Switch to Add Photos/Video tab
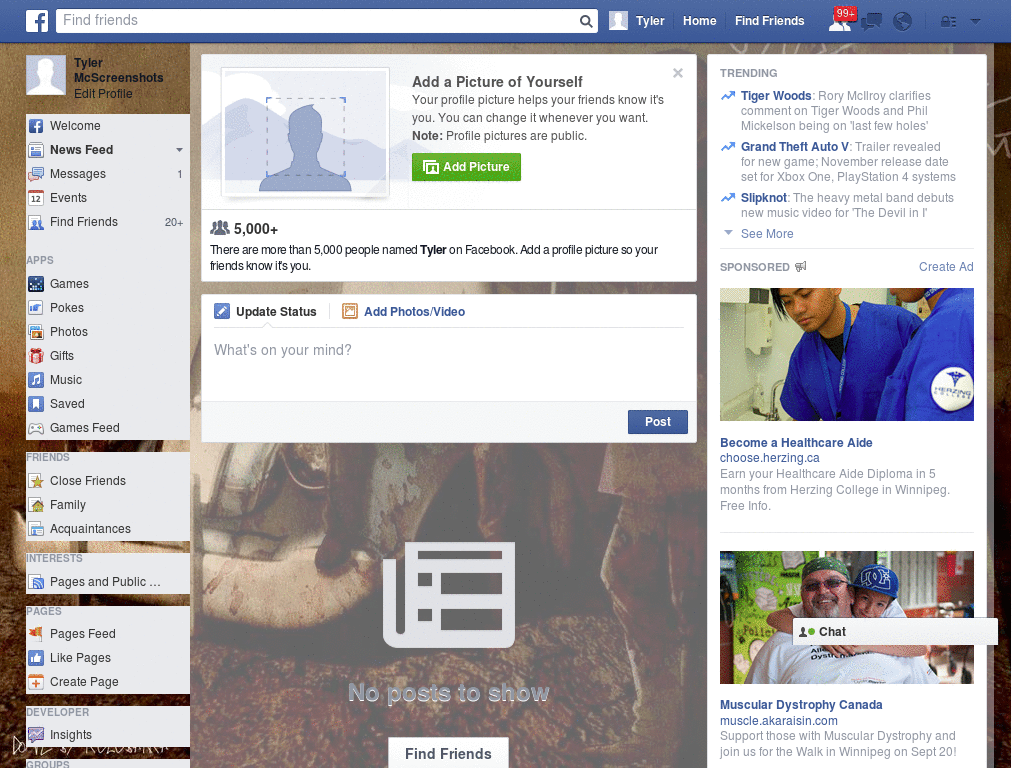 [x=404, y=312]
